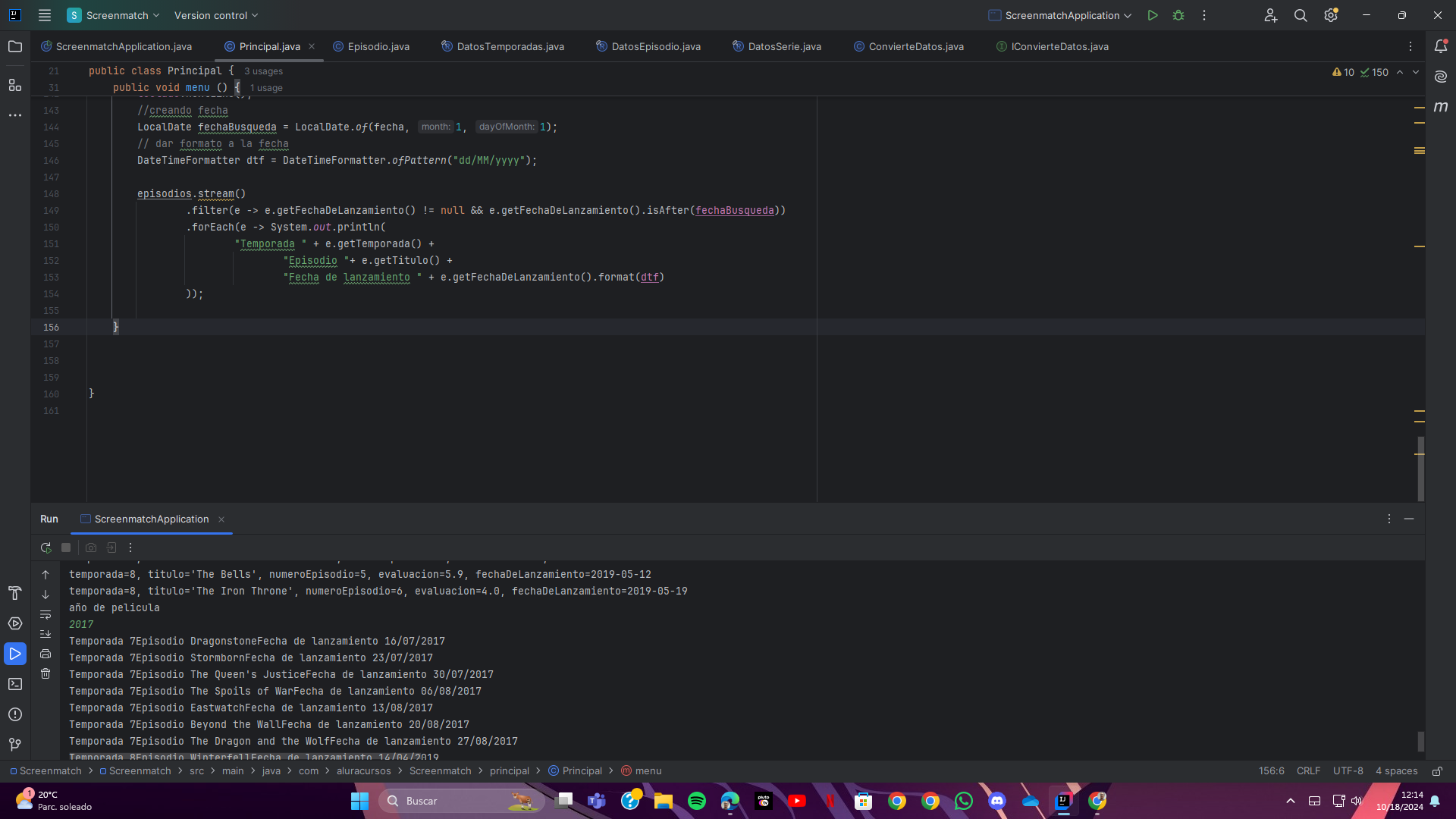Switch to Episodio.java tab
Viewport: 1456px width, 819px height.
(372, 46)
